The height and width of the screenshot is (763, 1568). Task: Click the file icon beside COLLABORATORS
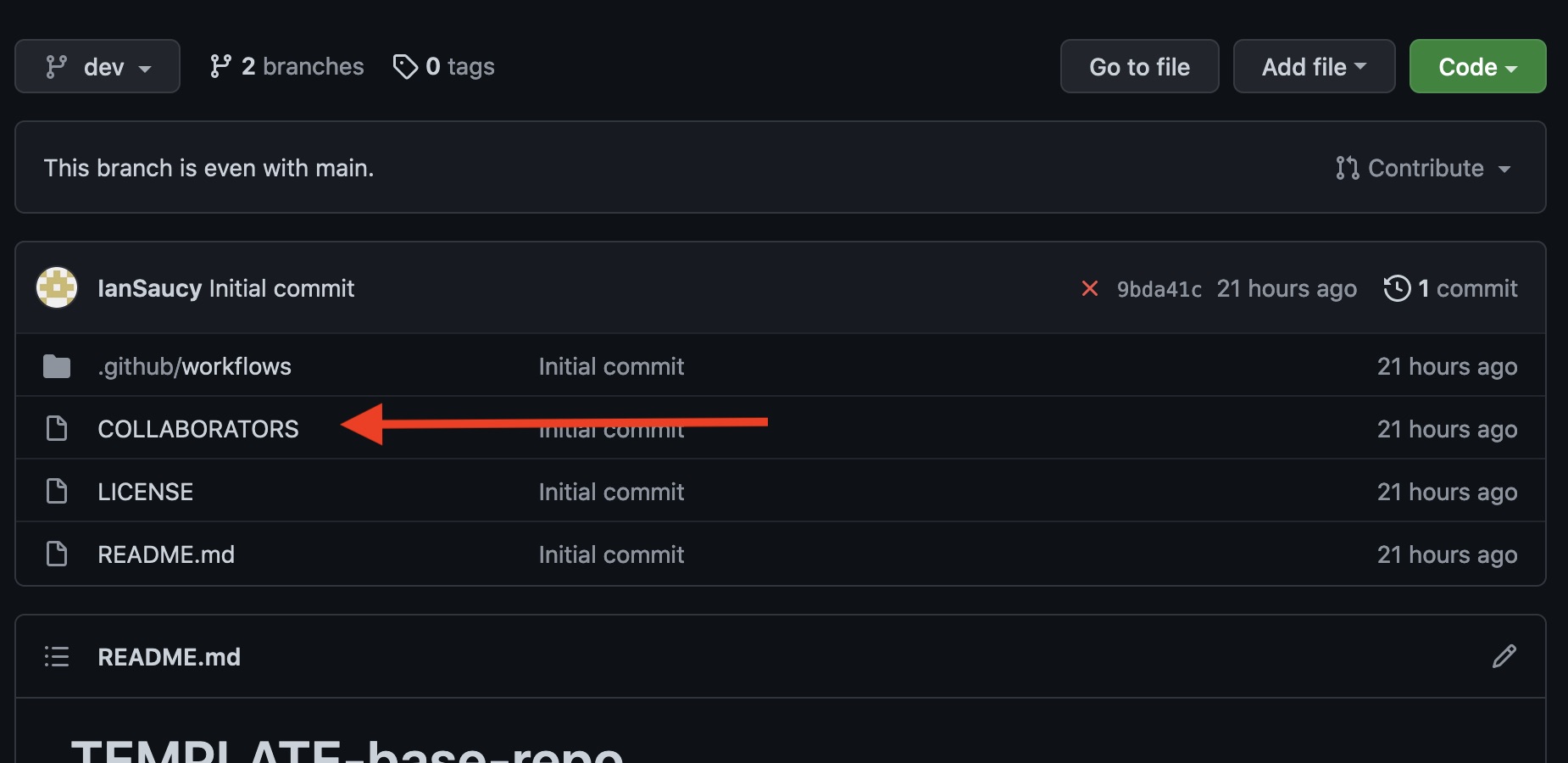click(56, 428)
